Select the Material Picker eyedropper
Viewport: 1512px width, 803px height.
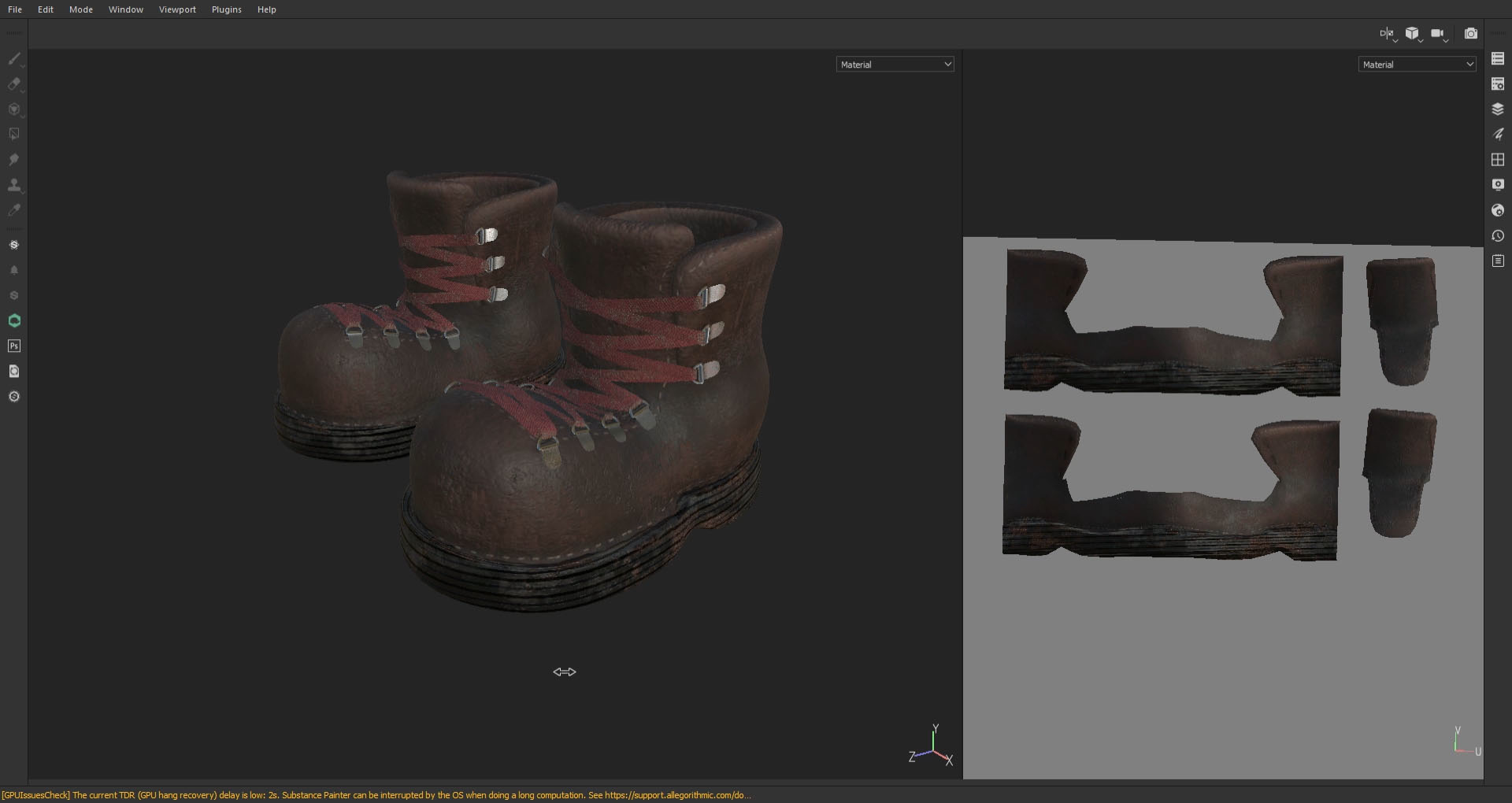[x=13, y=210]
